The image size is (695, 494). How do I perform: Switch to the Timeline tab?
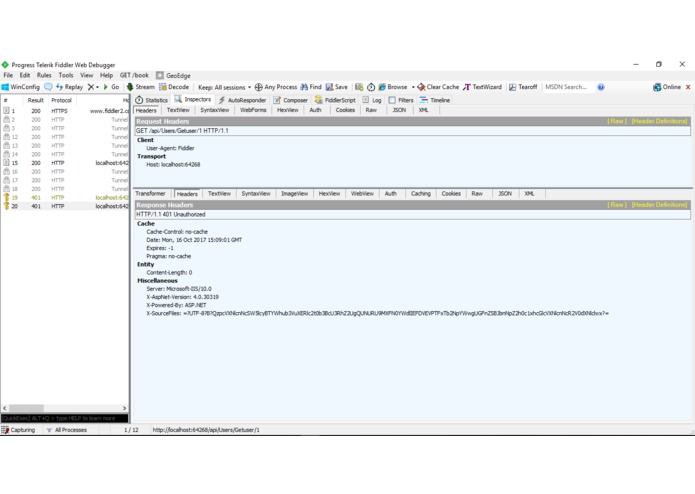(x=435, y=100)
